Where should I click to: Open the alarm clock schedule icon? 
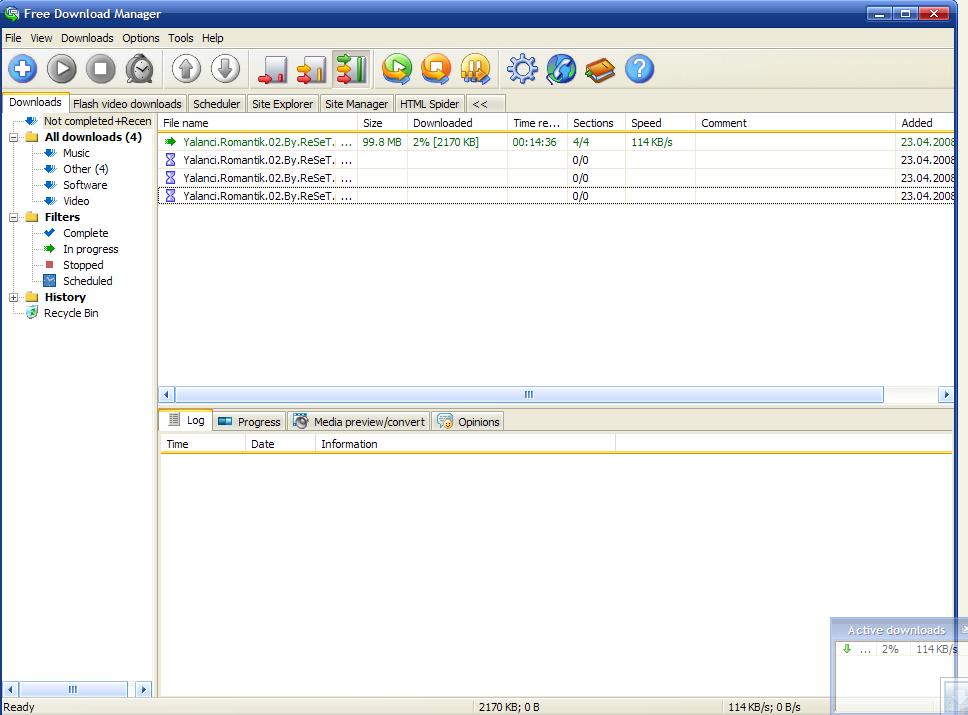click(x=140, y=69)
